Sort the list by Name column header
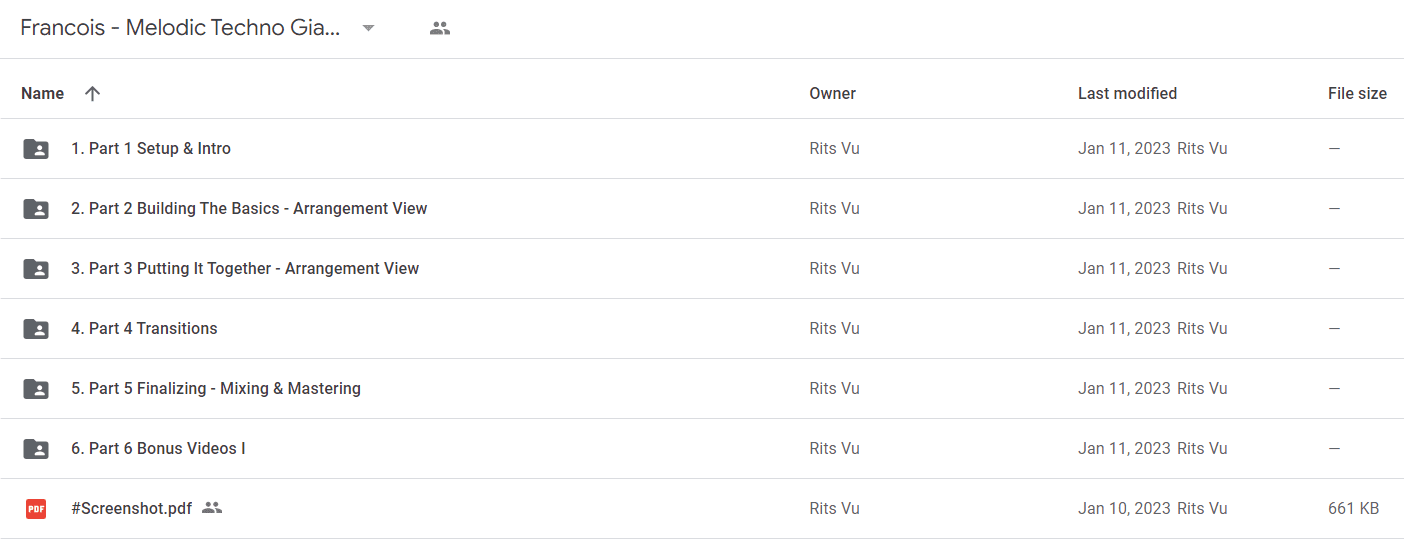1404x539 pixels. tap(42, 93)
